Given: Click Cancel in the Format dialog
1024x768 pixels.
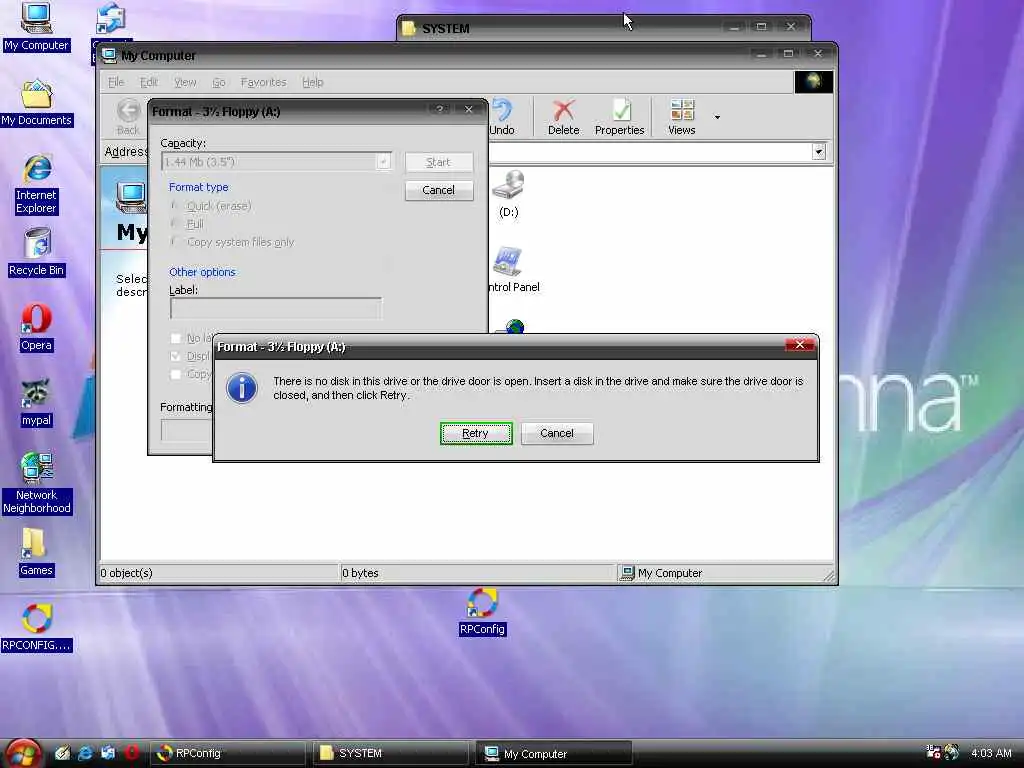Looking at the screenshot, I should click(438, 190).
